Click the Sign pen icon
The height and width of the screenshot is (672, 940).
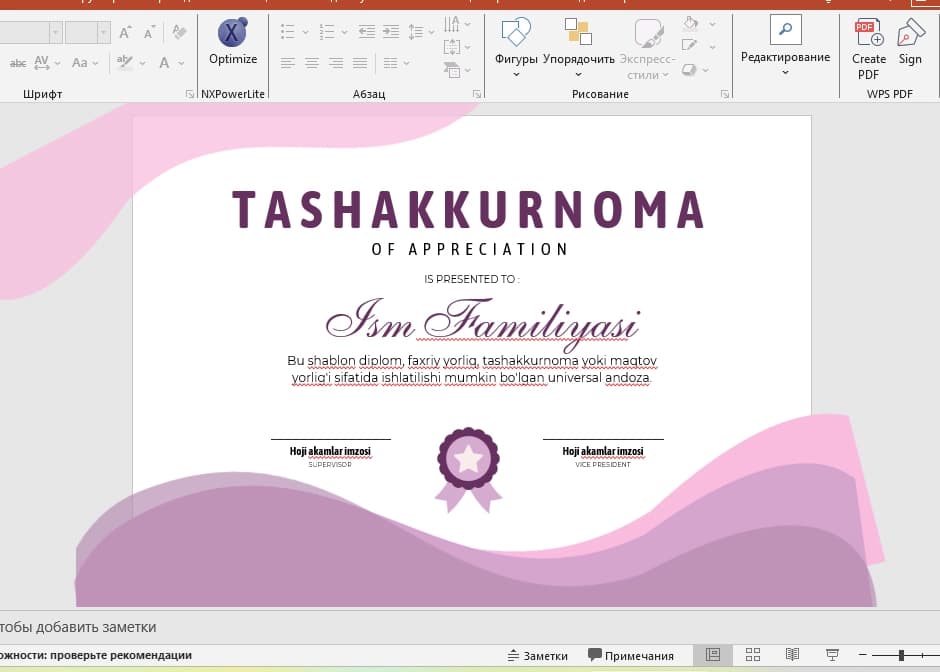pos(910,42)
